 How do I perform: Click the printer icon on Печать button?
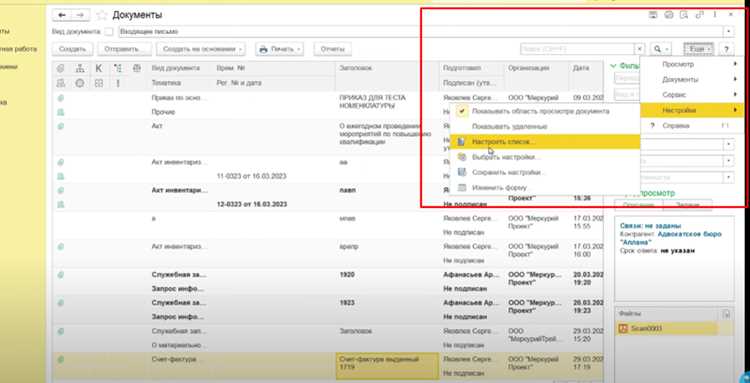[263, 49]
